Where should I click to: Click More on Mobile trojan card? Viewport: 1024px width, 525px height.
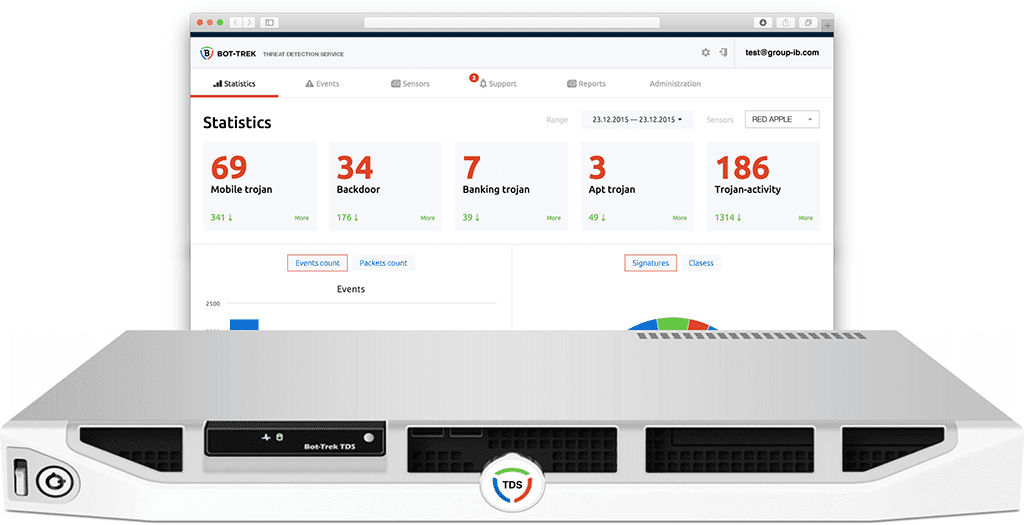(x=302, y=218)
